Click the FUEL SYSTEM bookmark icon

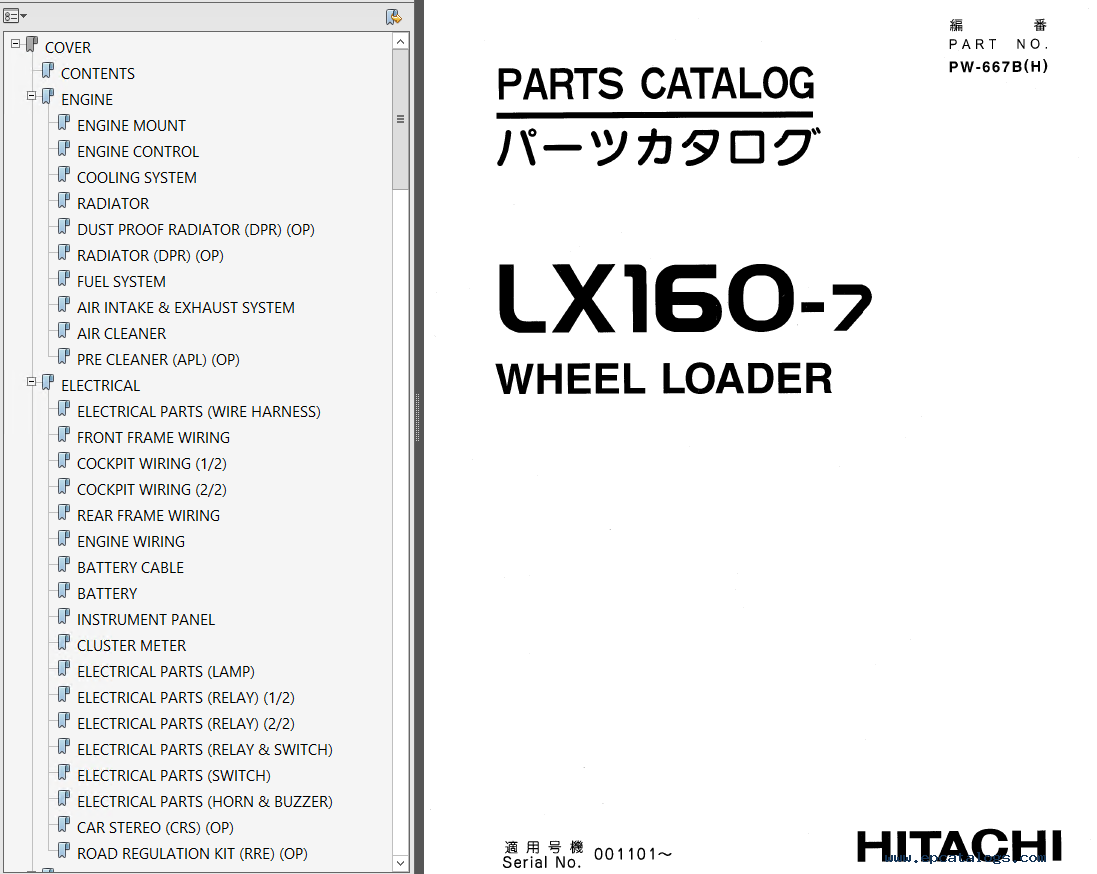click(x=64, y=279)
